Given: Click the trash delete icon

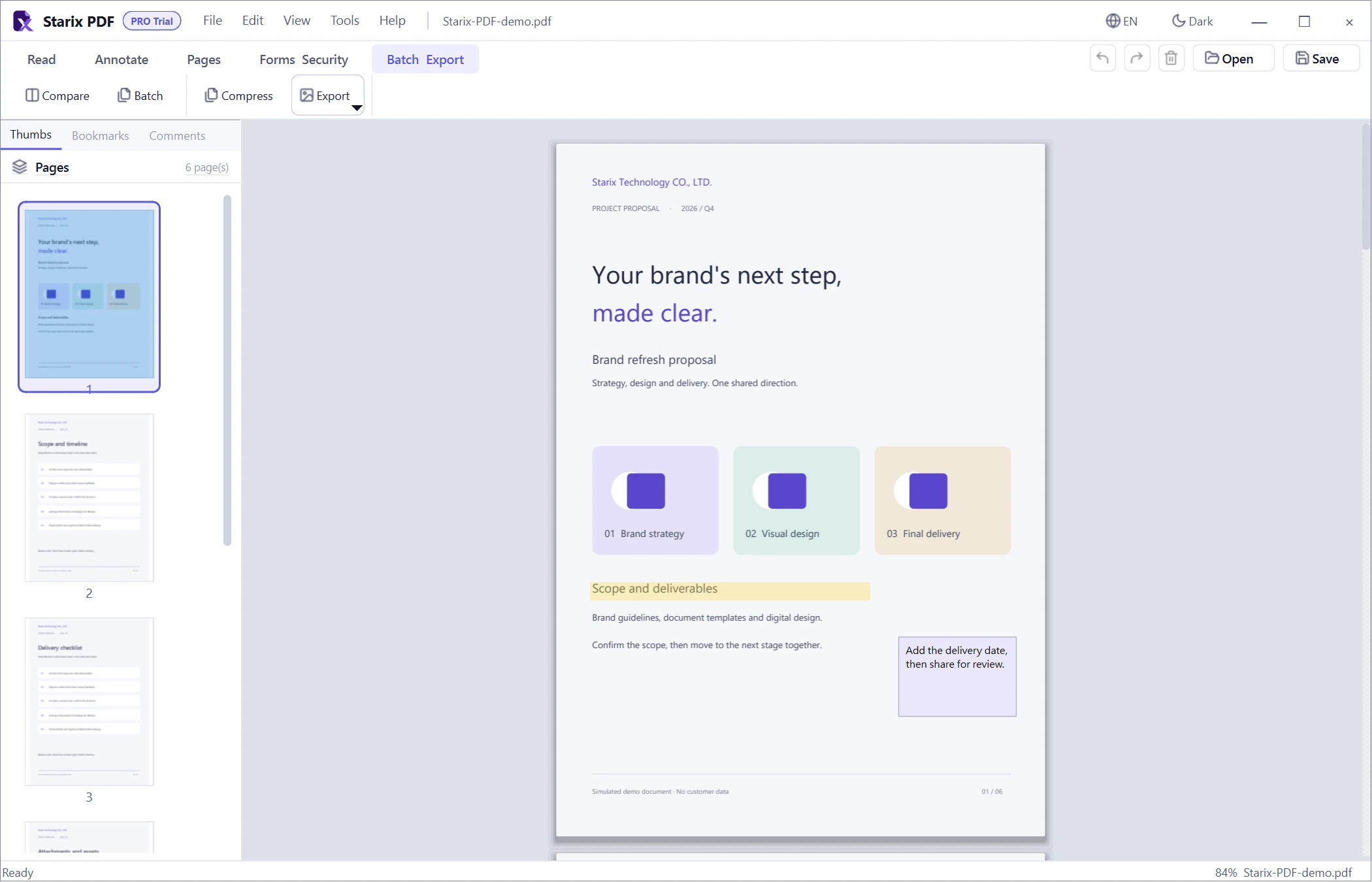Looking at the screenshot, I should point(1171,59).
